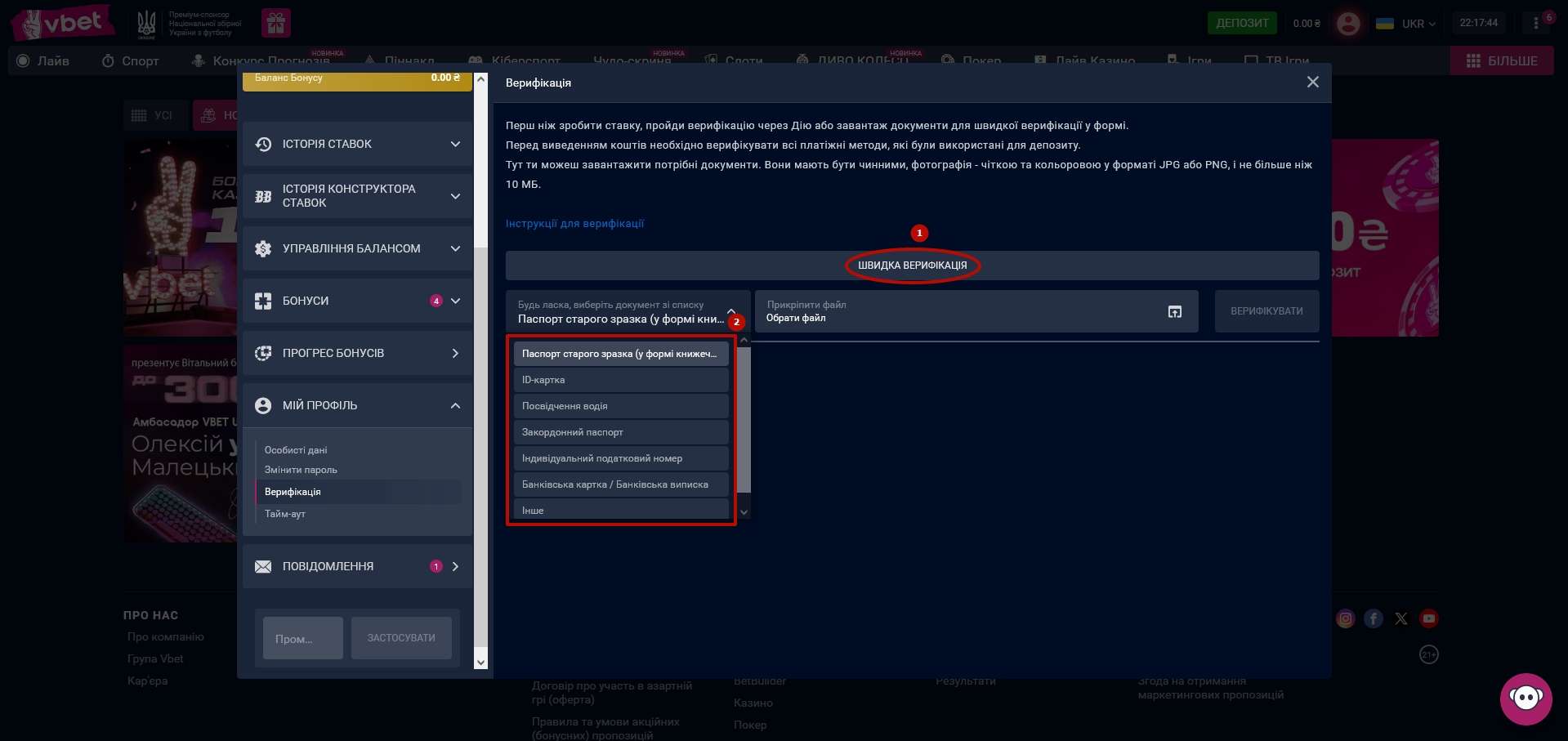This screenshot has width=1568, height=741.
Task: Choose Закордонний паспорт option
Action: (x=620, y=432)
